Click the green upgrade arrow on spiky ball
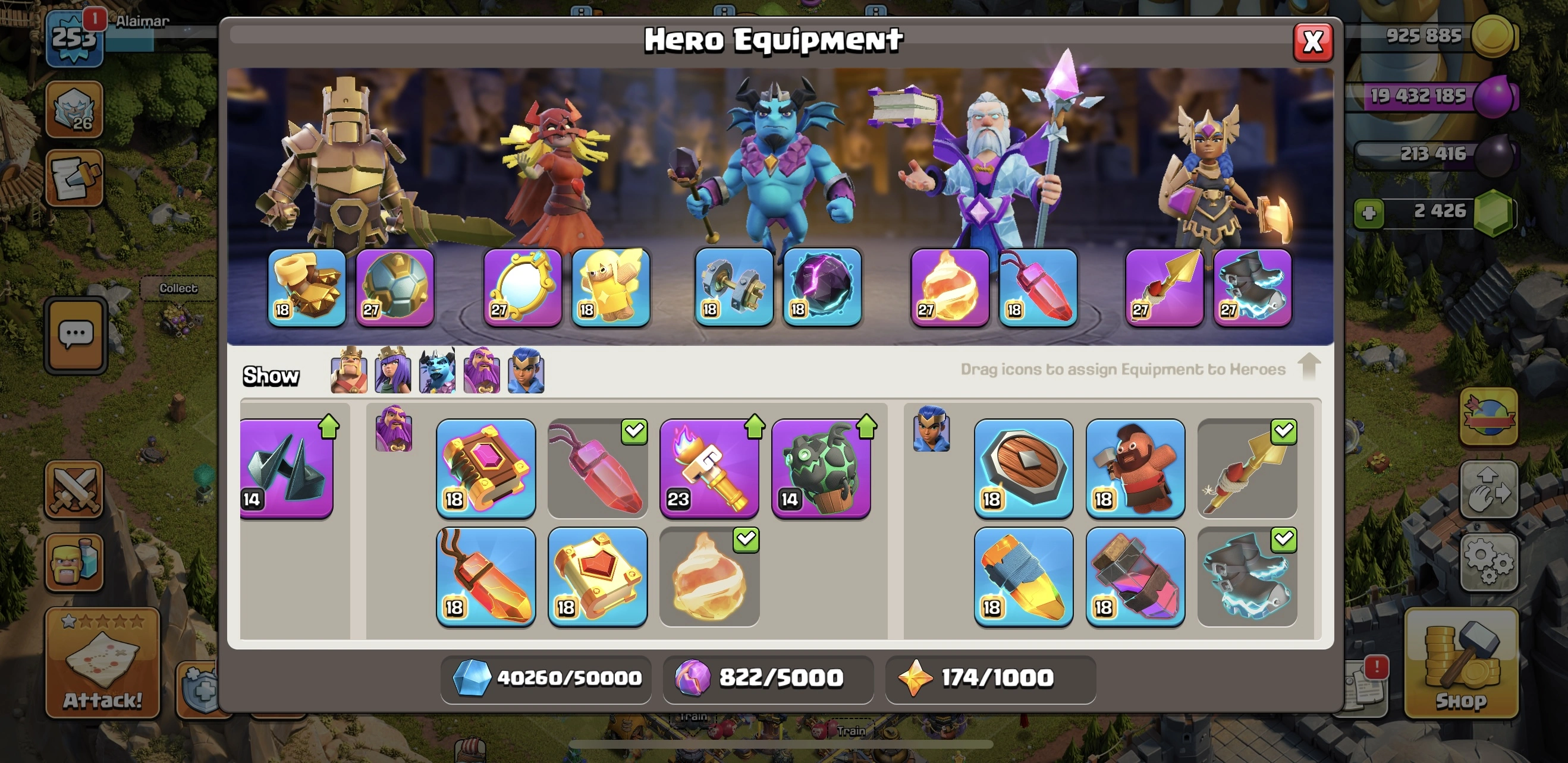Screen dimensions: 1568x763 click(329, 426)
